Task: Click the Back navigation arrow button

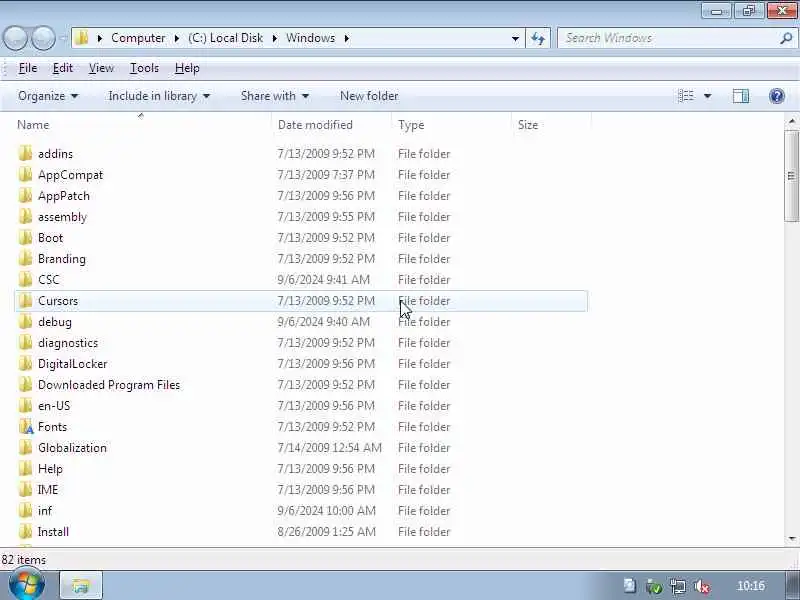Action: click(15, 38)
